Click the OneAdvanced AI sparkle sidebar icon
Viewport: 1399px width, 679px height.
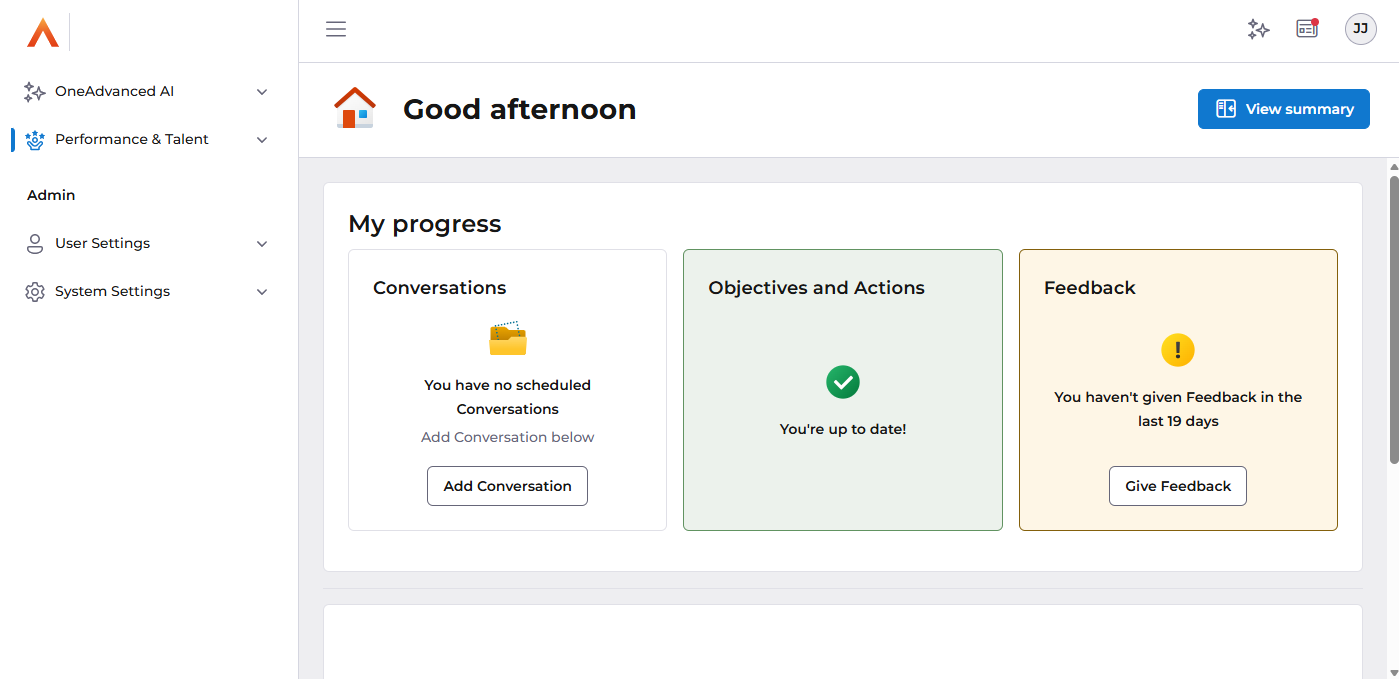pyautogui.click(x=35, y=92)
